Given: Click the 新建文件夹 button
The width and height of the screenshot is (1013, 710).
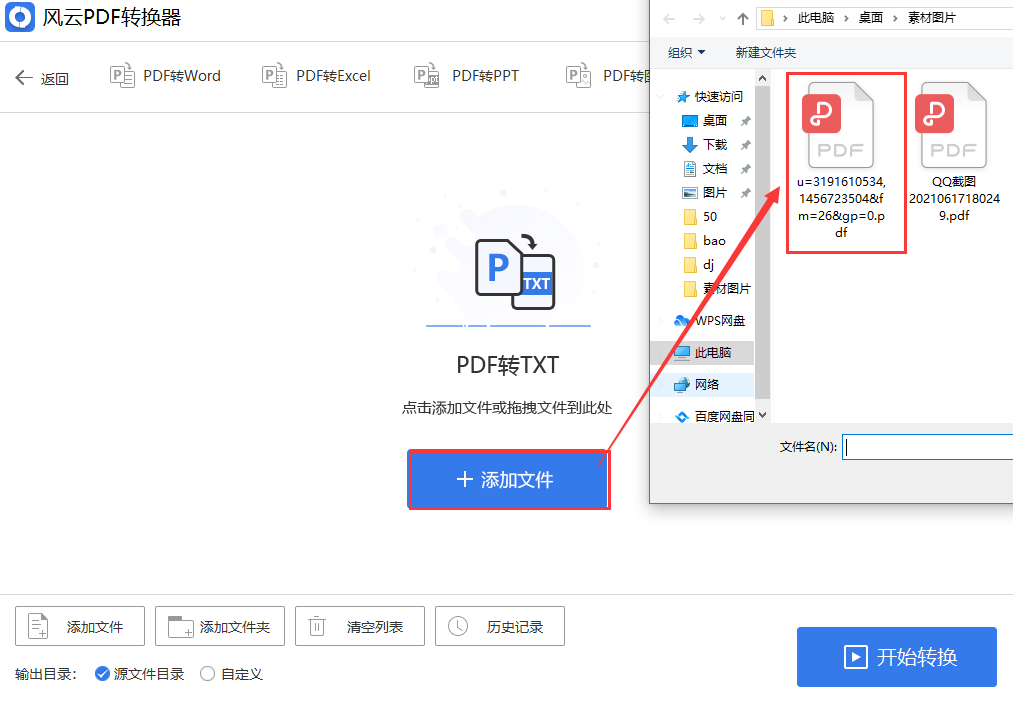Looking at the screenshot, I should 766,52.
